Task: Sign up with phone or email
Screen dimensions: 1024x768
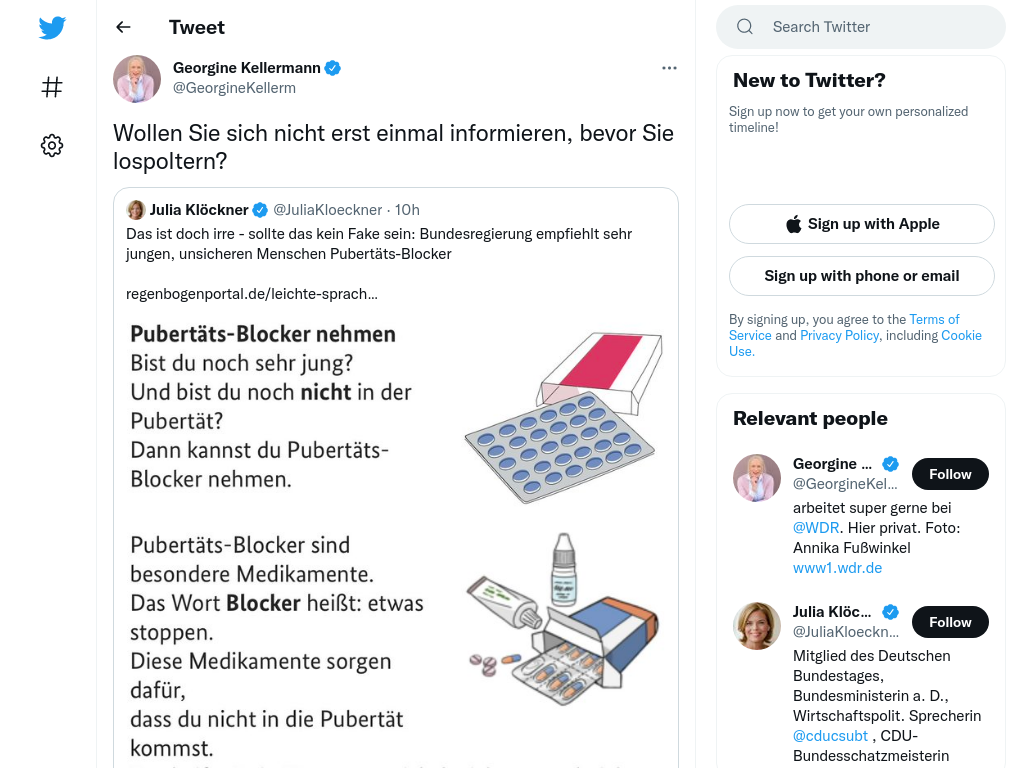Action: (861, 276)
